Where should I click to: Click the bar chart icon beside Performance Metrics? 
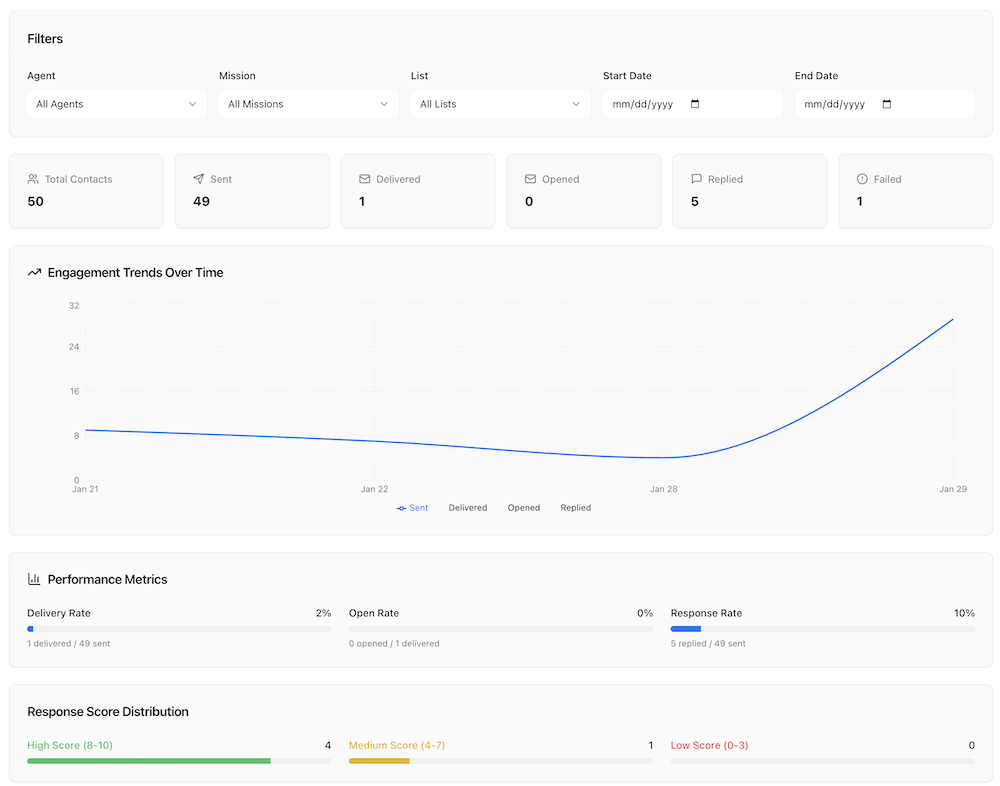[34, 579]
